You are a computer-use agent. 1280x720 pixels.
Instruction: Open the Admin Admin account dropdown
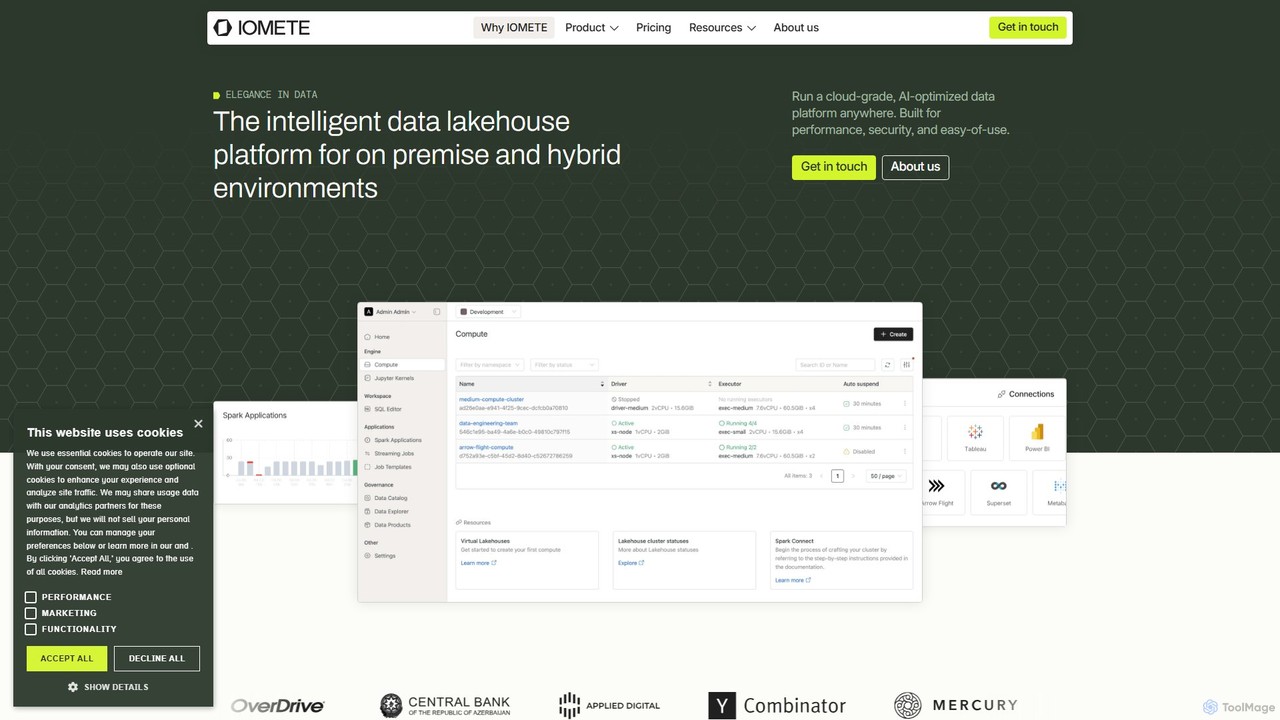click(x=390, y=312)
